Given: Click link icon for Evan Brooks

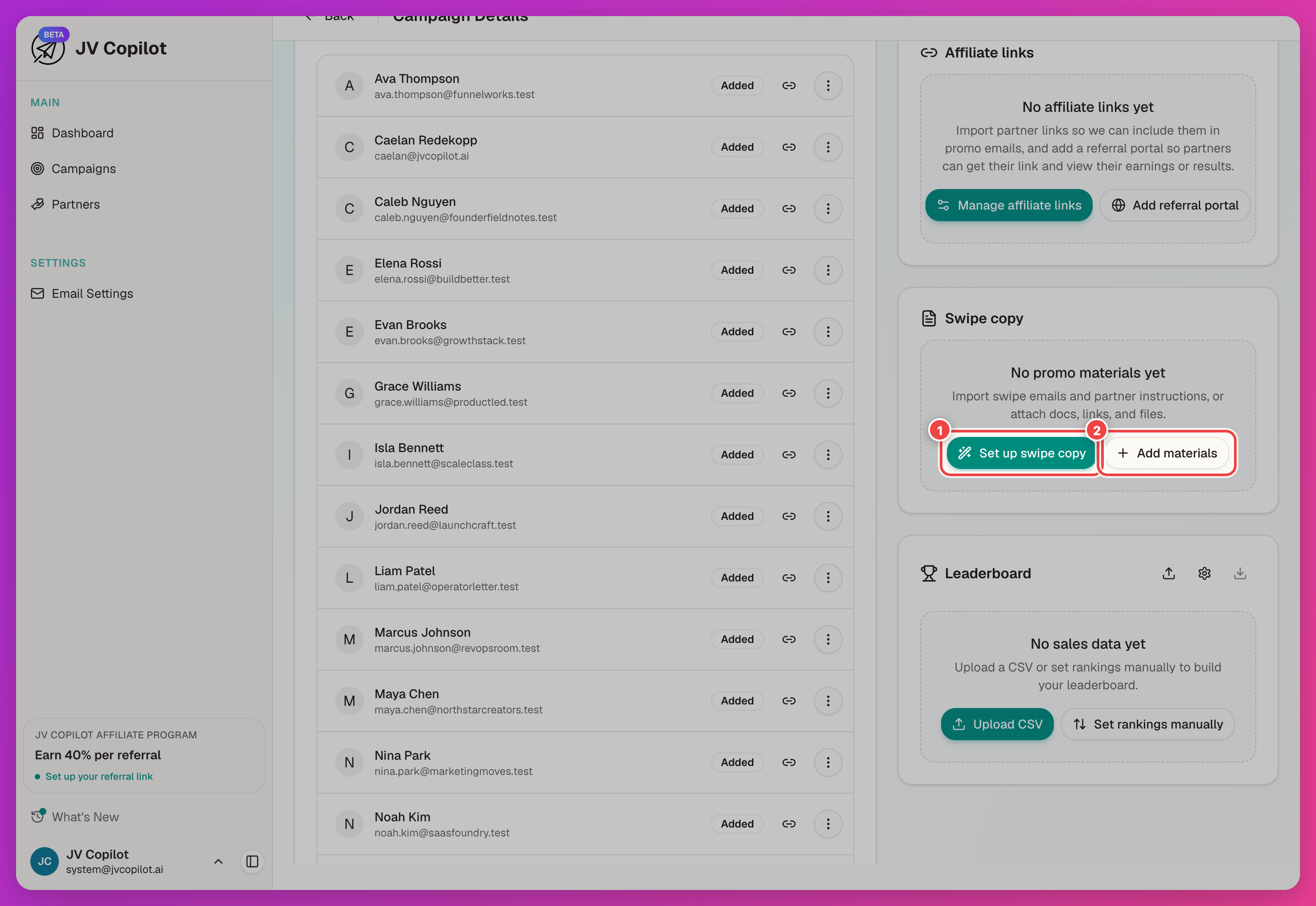Looking at the screenshot, I should pos(789,332).
